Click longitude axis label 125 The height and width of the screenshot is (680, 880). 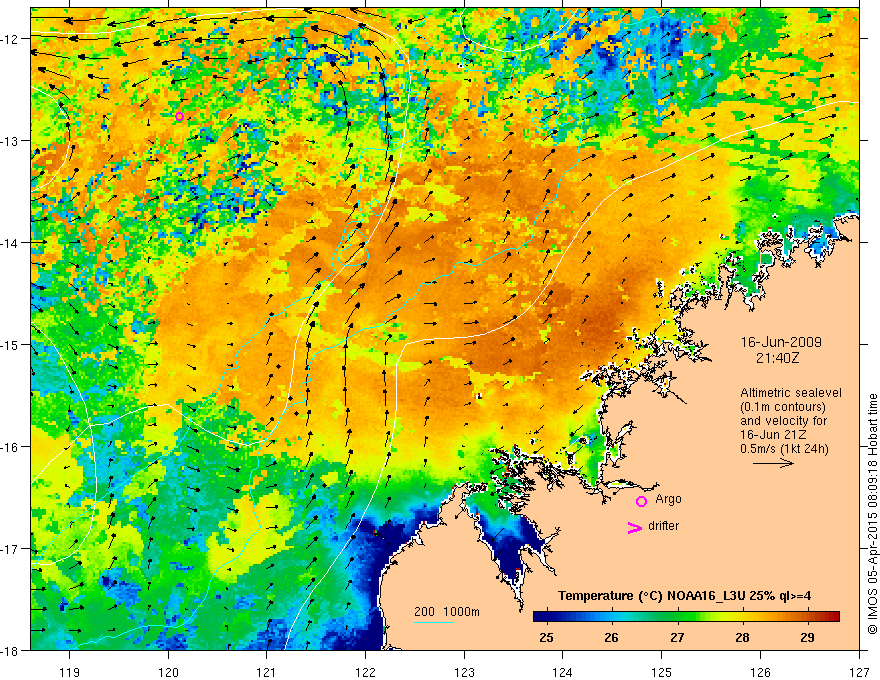(x=662, y=673)
